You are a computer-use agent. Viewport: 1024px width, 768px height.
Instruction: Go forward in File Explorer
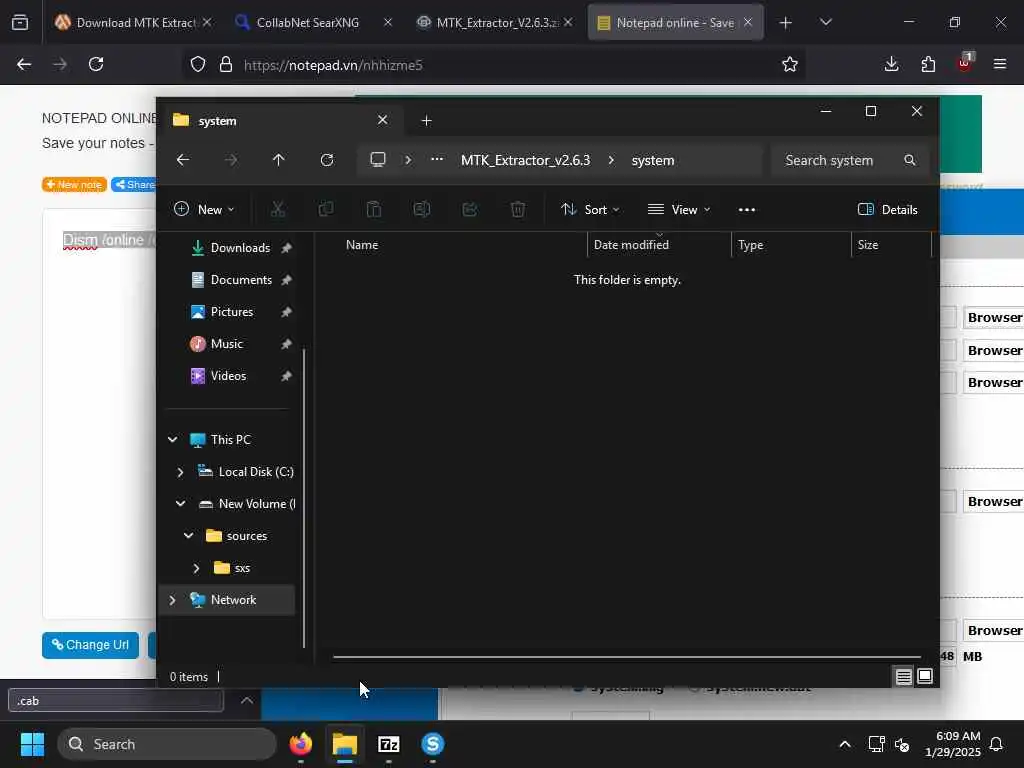coord(231,160)
